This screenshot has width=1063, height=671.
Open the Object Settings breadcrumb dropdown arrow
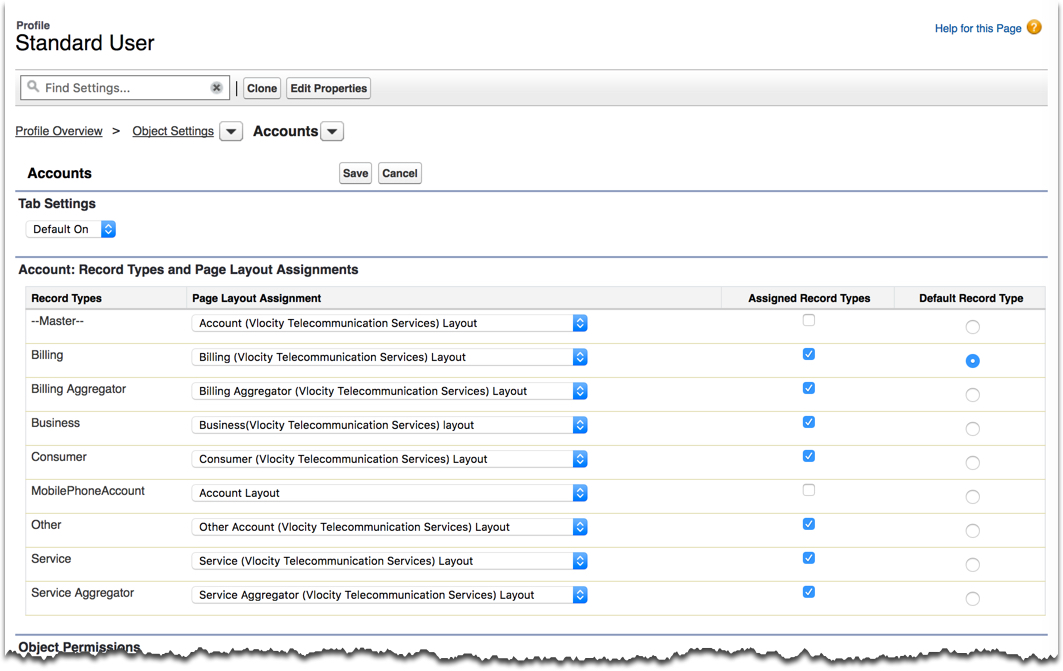[230, 131]
